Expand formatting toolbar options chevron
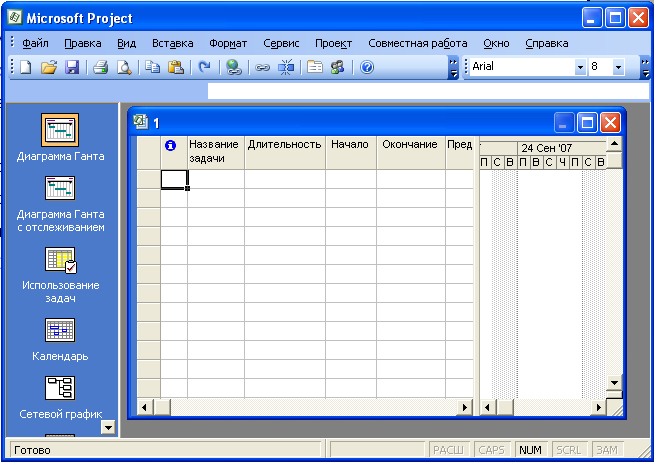 click(x=645, y=68)
